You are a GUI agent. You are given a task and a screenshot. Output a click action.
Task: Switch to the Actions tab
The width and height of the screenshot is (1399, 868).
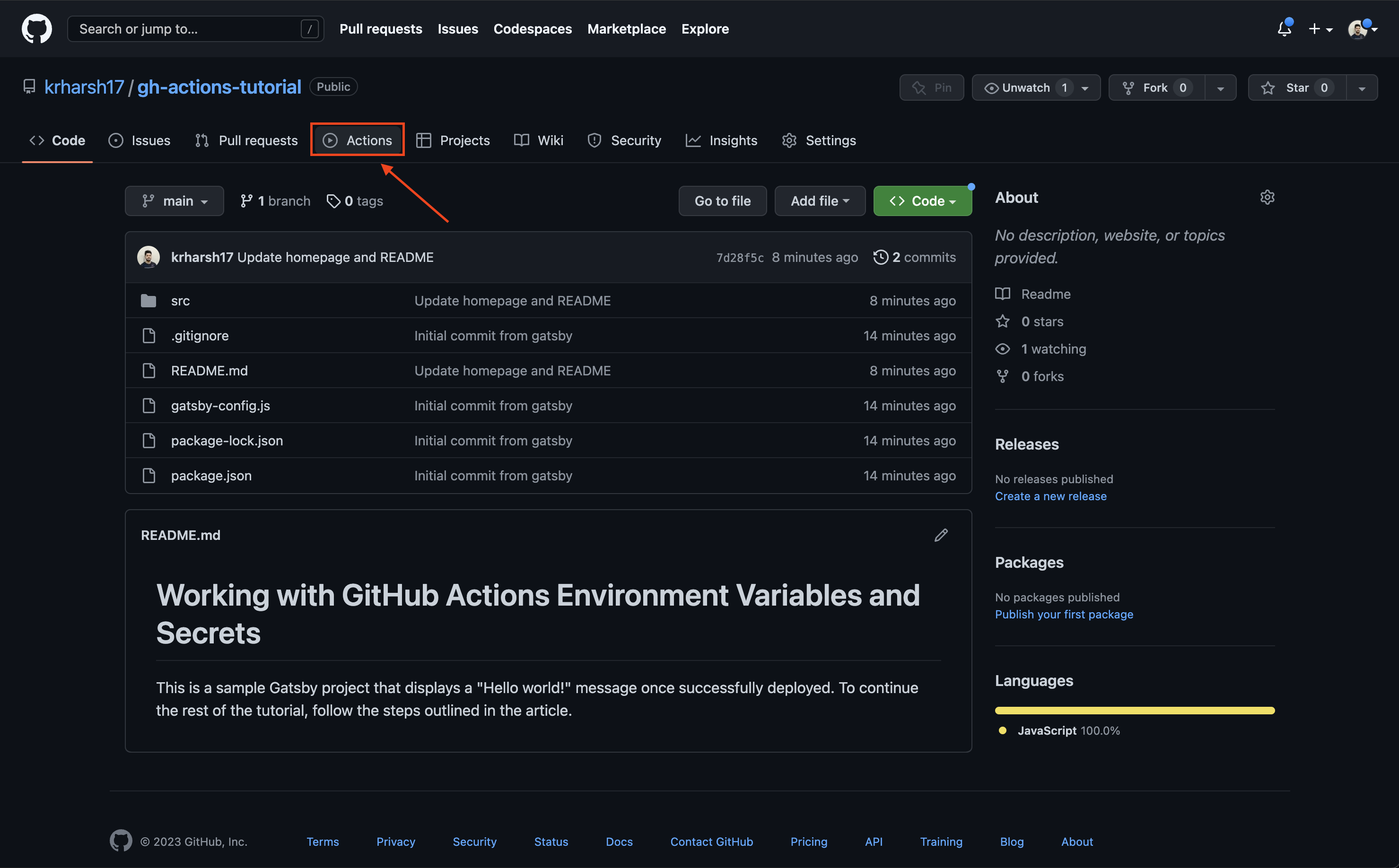coord(357,139)
